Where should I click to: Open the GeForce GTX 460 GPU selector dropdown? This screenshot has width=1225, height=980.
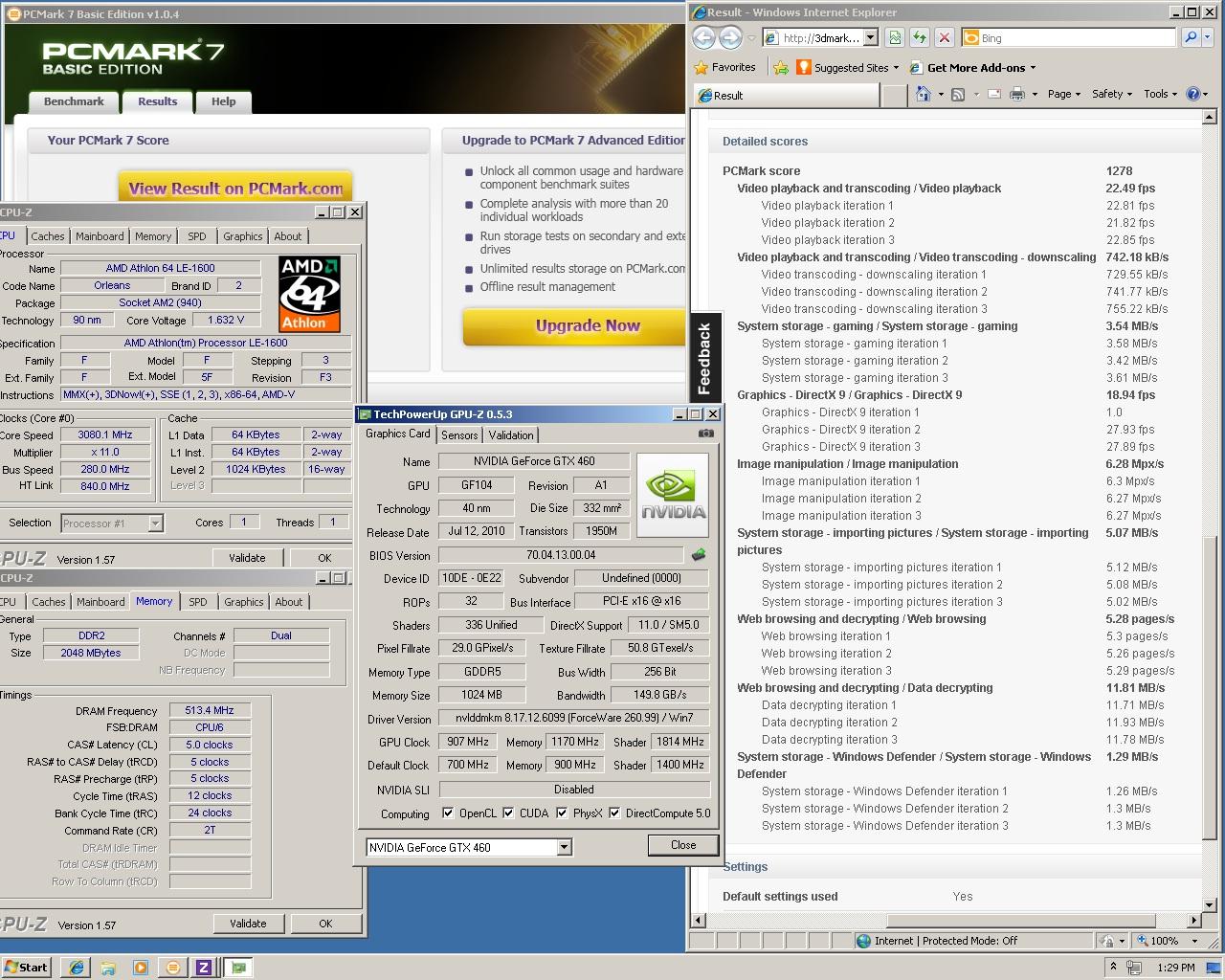pyautogui.click(x=564, y=847)
